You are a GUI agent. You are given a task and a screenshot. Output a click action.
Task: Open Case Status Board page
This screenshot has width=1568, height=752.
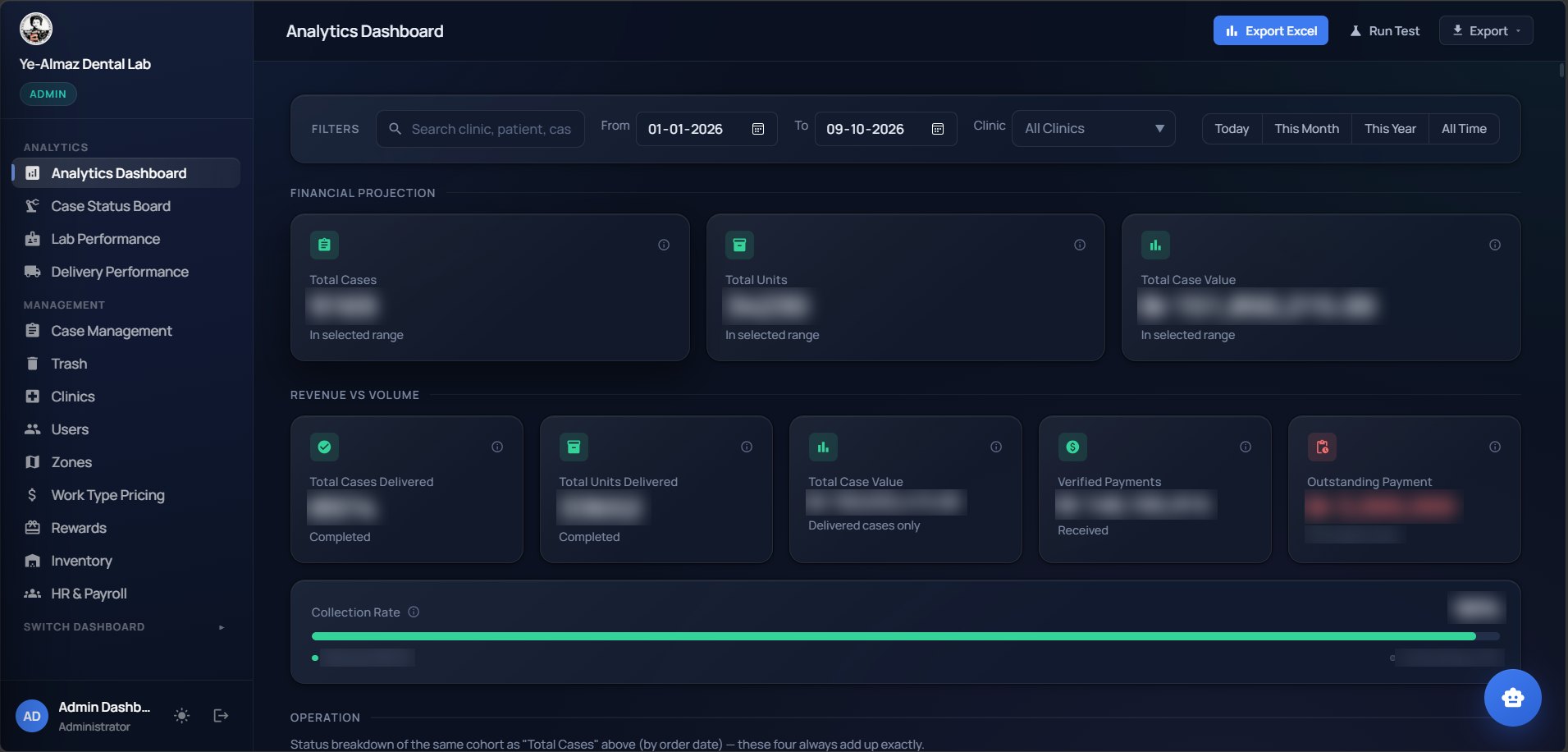pyautogui.click(x=126, y=206)
